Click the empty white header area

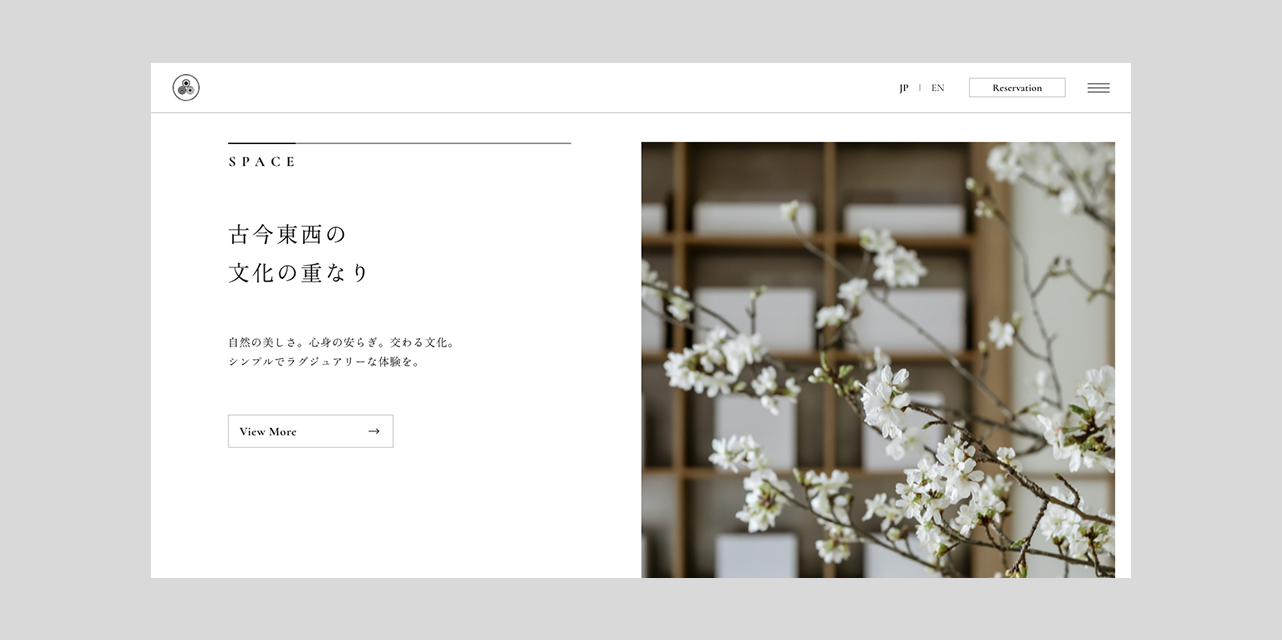(x=550, y=88)
